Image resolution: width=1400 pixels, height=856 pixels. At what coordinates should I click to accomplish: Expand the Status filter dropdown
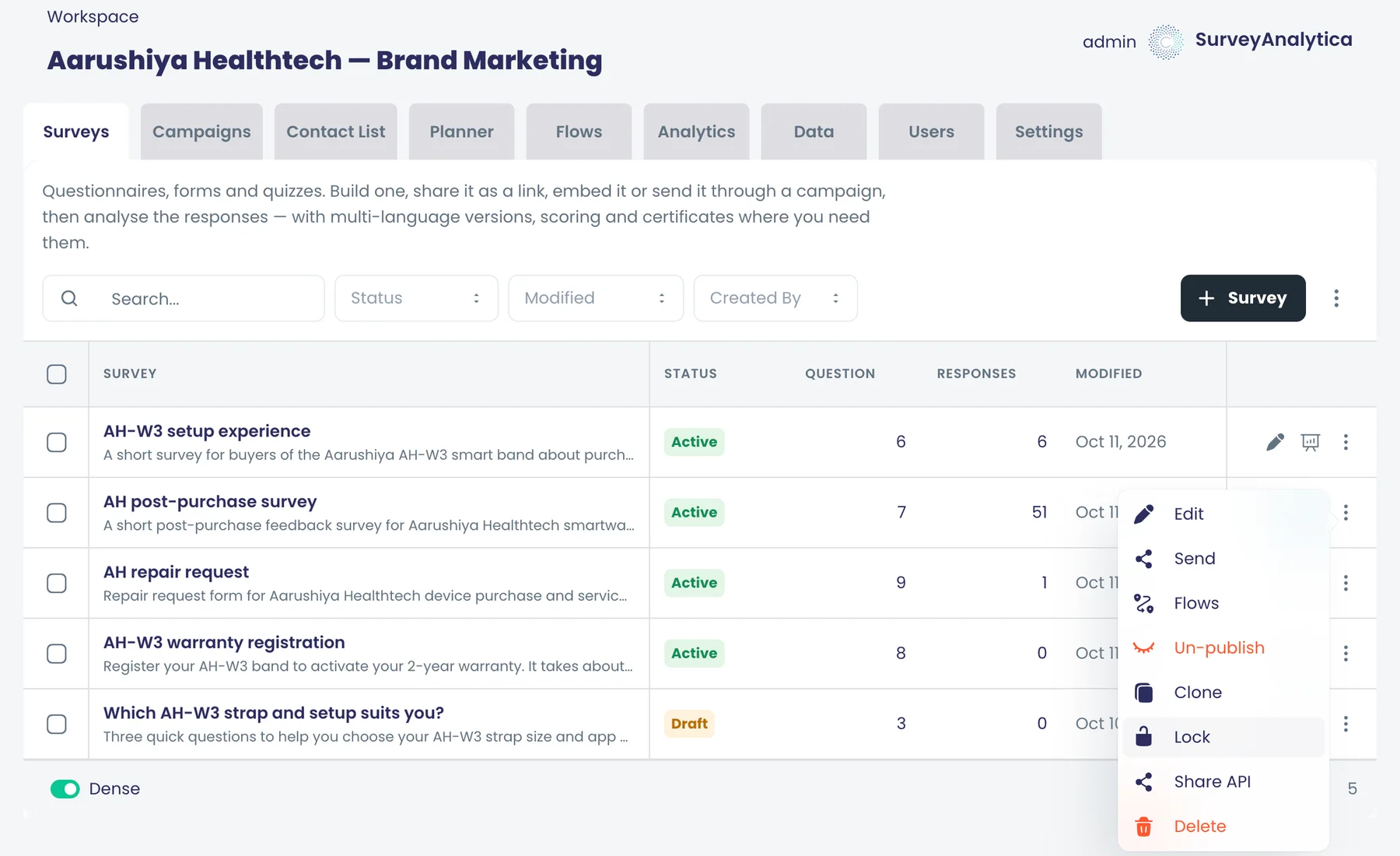416,298
